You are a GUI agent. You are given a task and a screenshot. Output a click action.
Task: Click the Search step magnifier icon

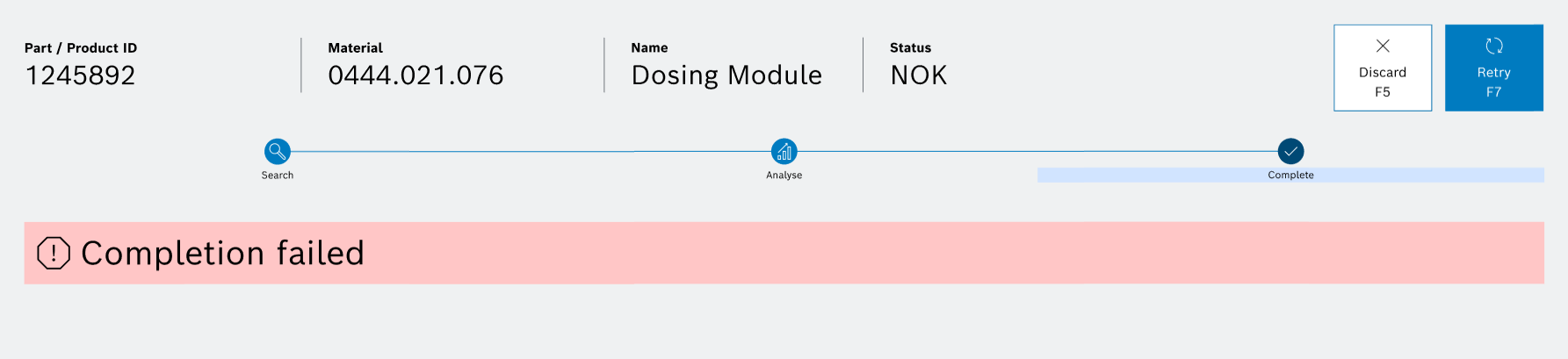(x=278, y=151)
